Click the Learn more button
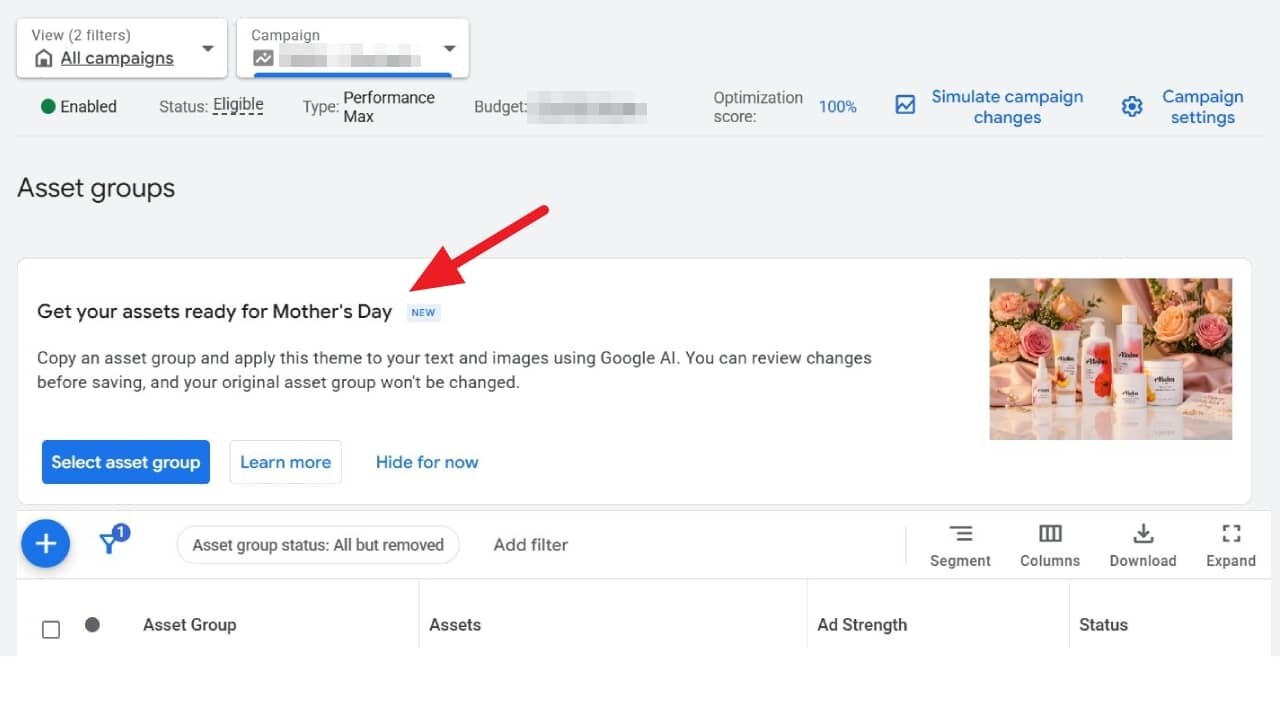The width and height of the screenshot is (1280, 720). (285, 462)
